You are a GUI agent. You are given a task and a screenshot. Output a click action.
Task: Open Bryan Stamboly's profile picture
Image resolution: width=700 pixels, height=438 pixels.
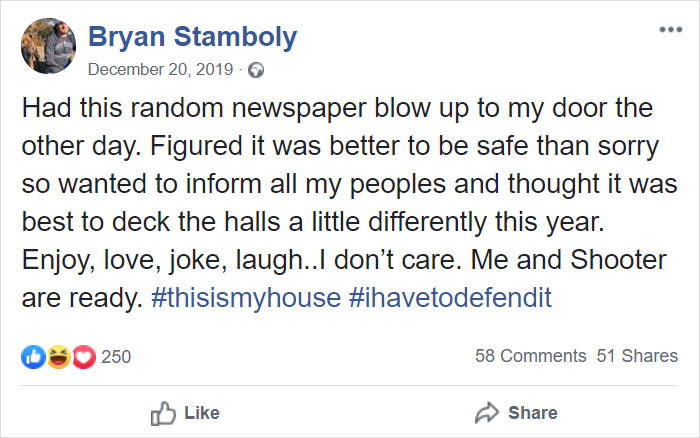[49, 47]
